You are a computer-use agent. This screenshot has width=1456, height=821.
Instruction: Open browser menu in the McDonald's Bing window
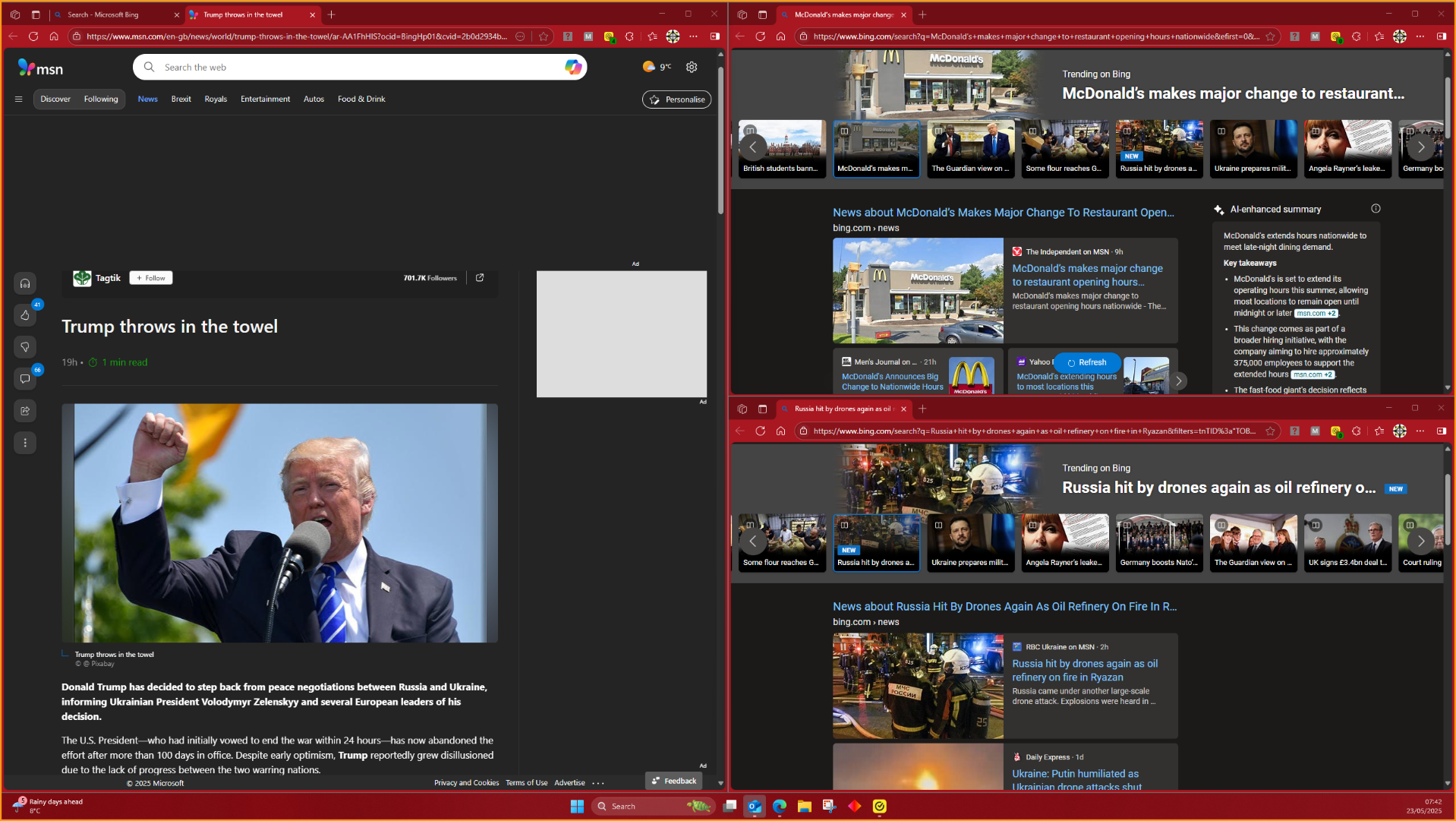[x=1420, y=36]
